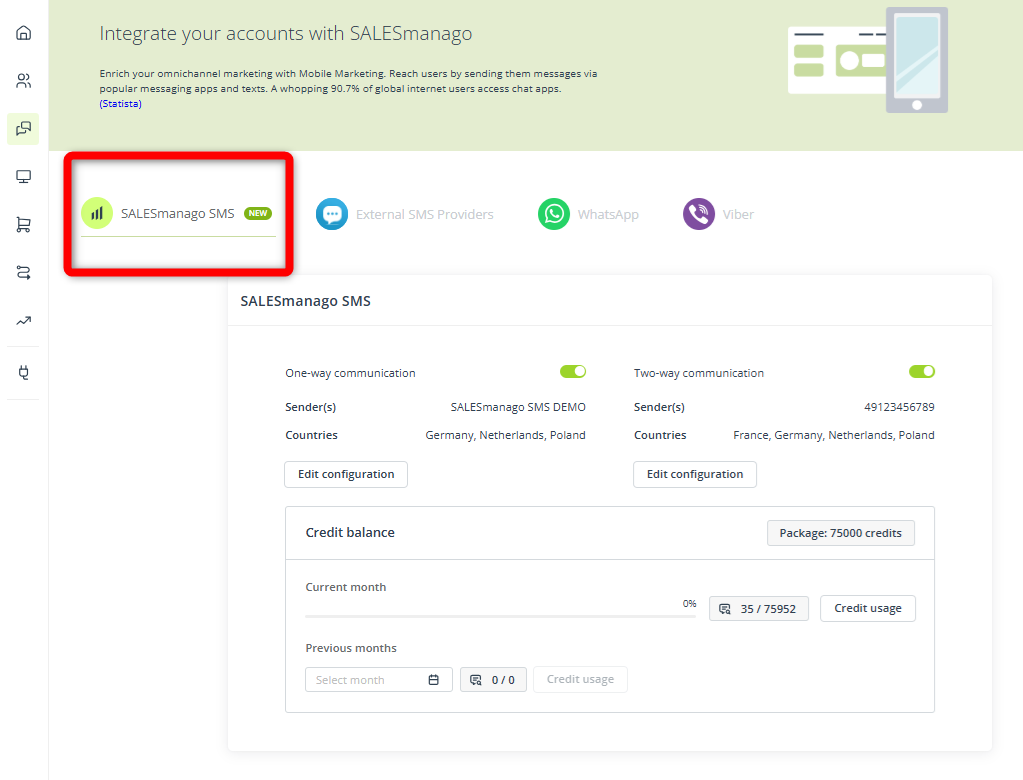
Task: Click the green WhatsApp logo icon
Action: pyautogui.click(x=554, y=214)
